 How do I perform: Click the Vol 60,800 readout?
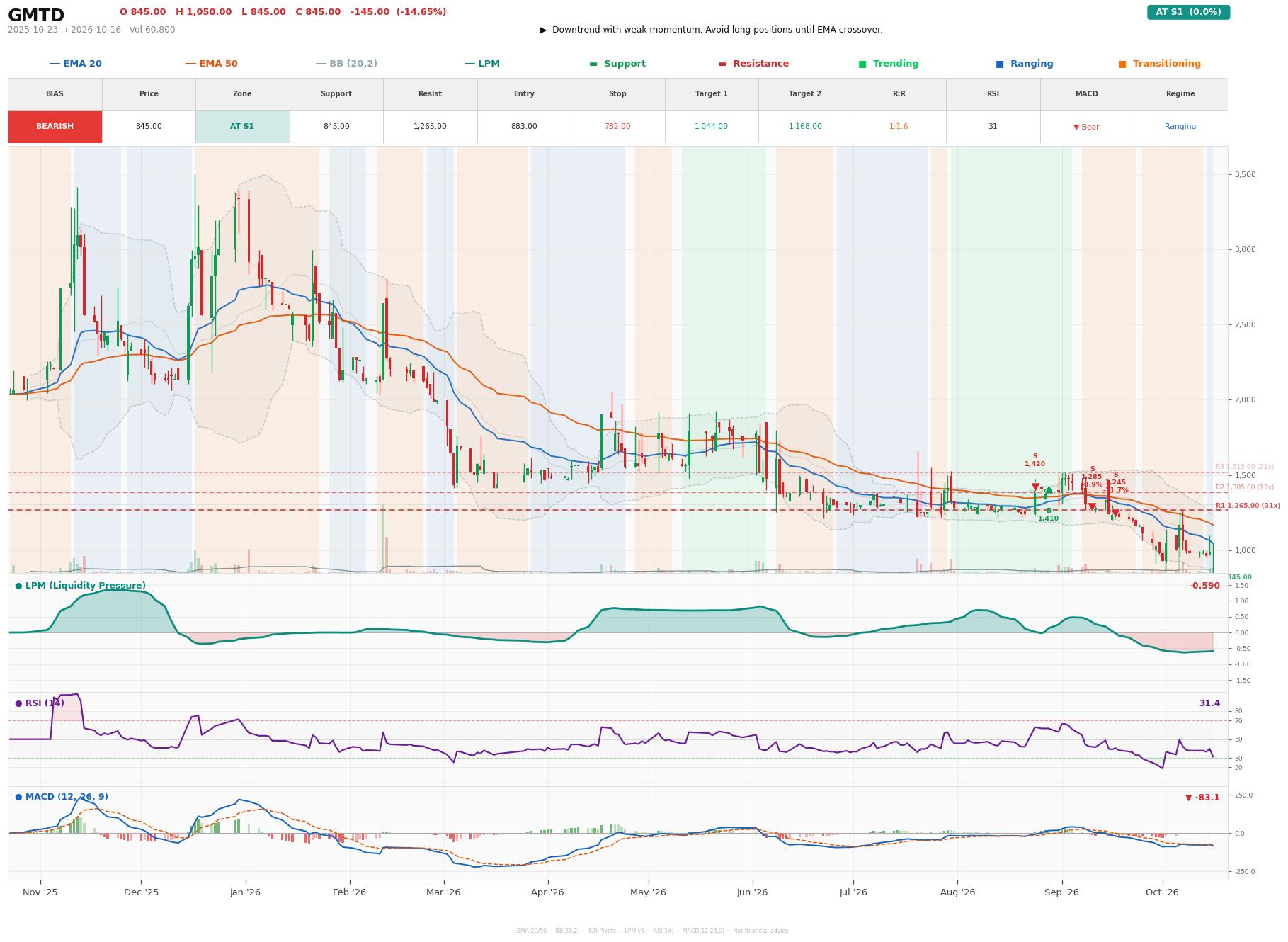pyautogui.click(x=152, y=30)
